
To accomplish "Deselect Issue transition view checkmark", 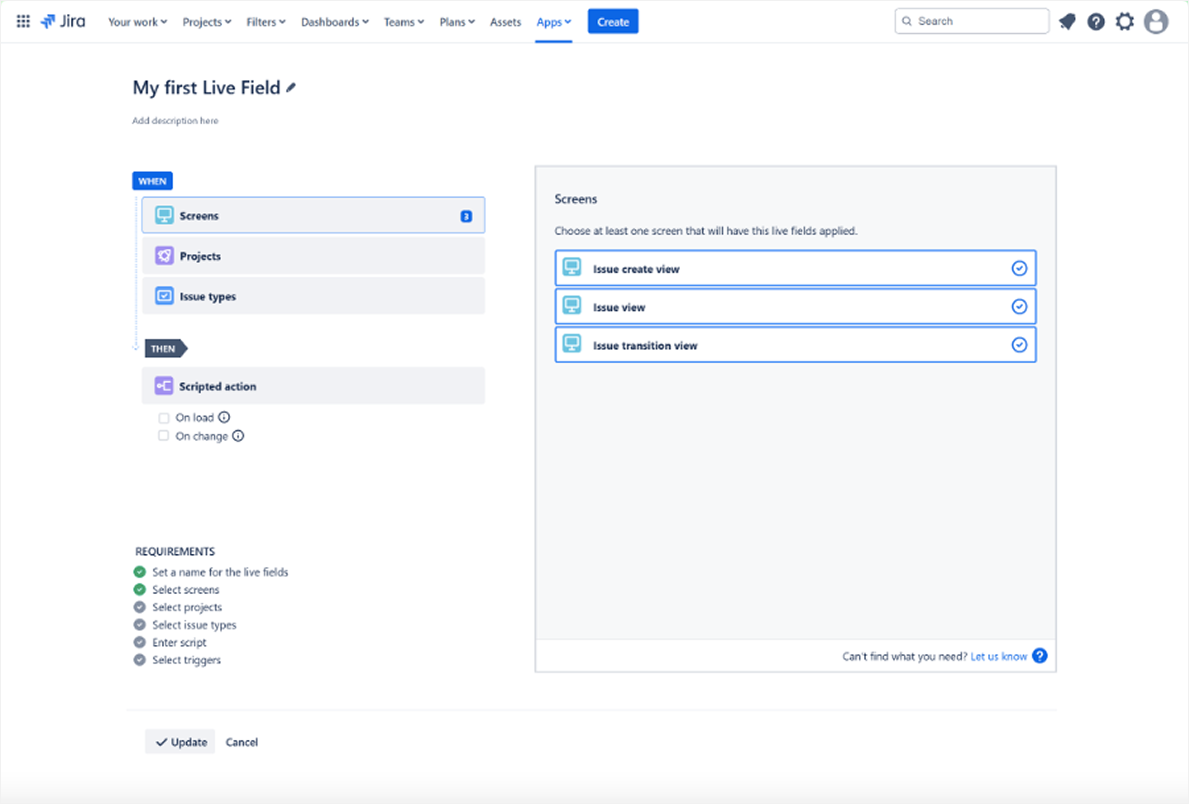I will (x=1019, y=345).
